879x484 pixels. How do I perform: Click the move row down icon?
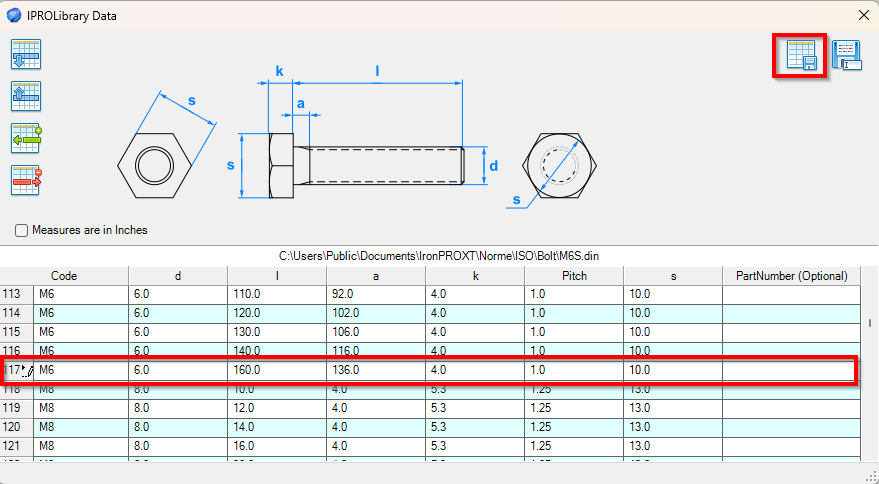[x=26, y=54]
